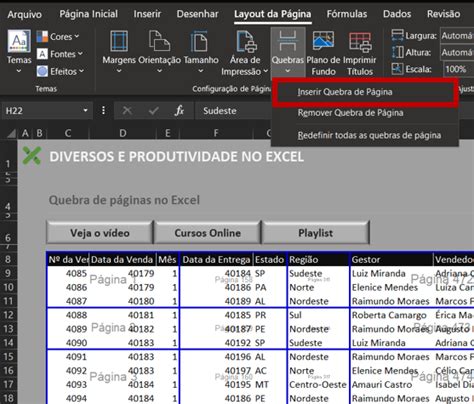Open the Fontes theme fonts dropdown

[x=60, y=54]
